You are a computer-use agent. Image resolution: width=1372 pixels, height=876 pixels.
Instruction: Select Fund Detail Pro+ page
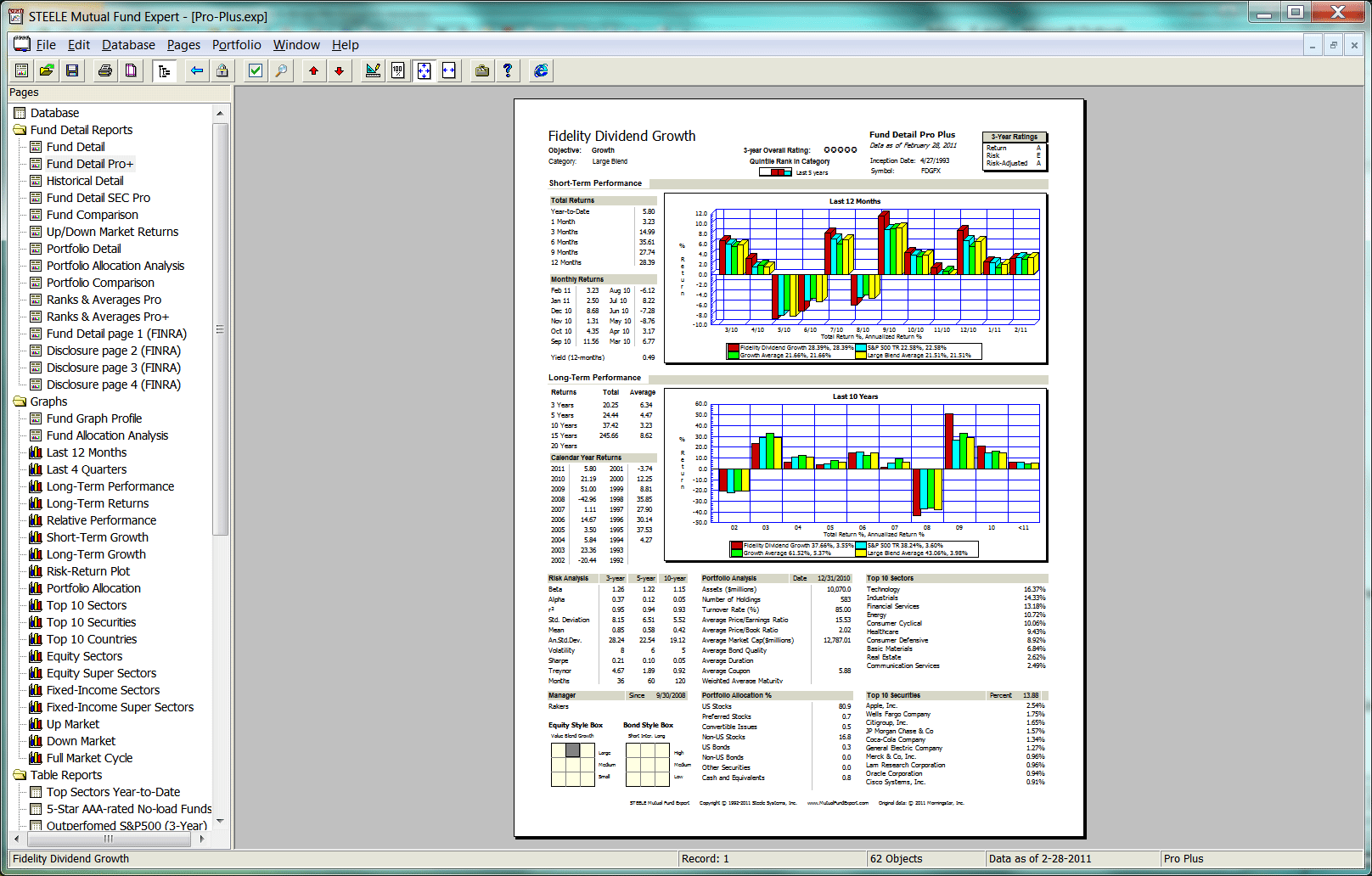(90, 164)
